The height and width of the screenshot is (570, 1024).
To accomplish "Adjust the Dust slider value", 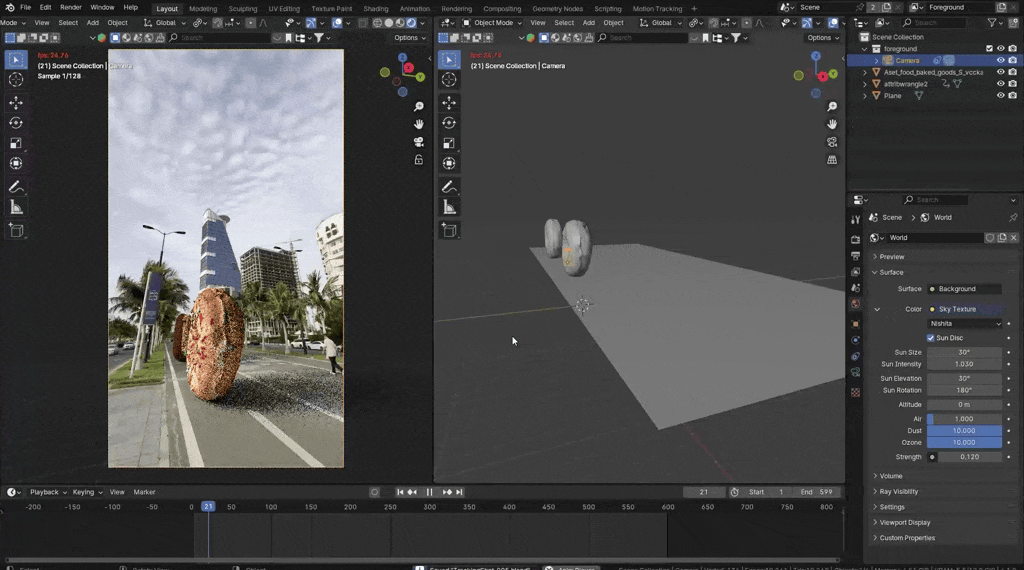I will [964, 431].
